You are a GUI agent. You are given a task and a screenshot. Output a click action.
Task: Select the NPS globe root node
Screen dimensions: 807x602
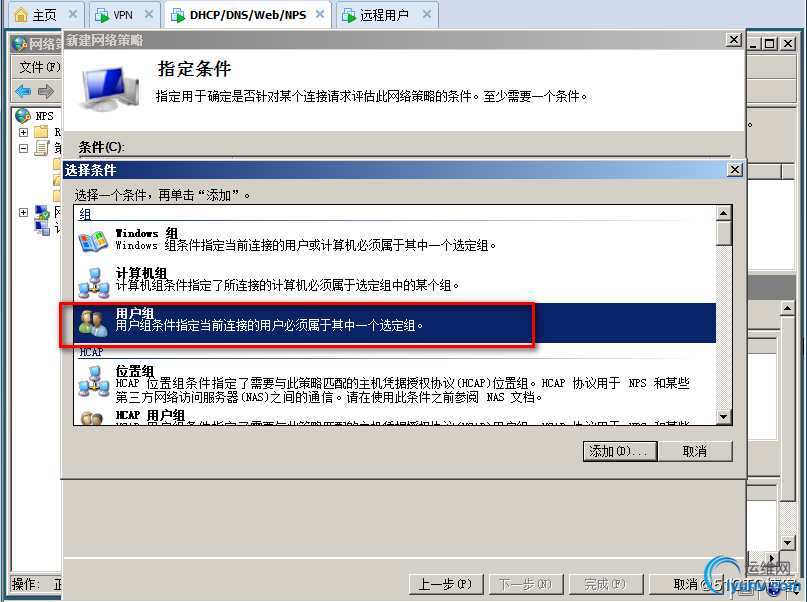click(23, 116)
